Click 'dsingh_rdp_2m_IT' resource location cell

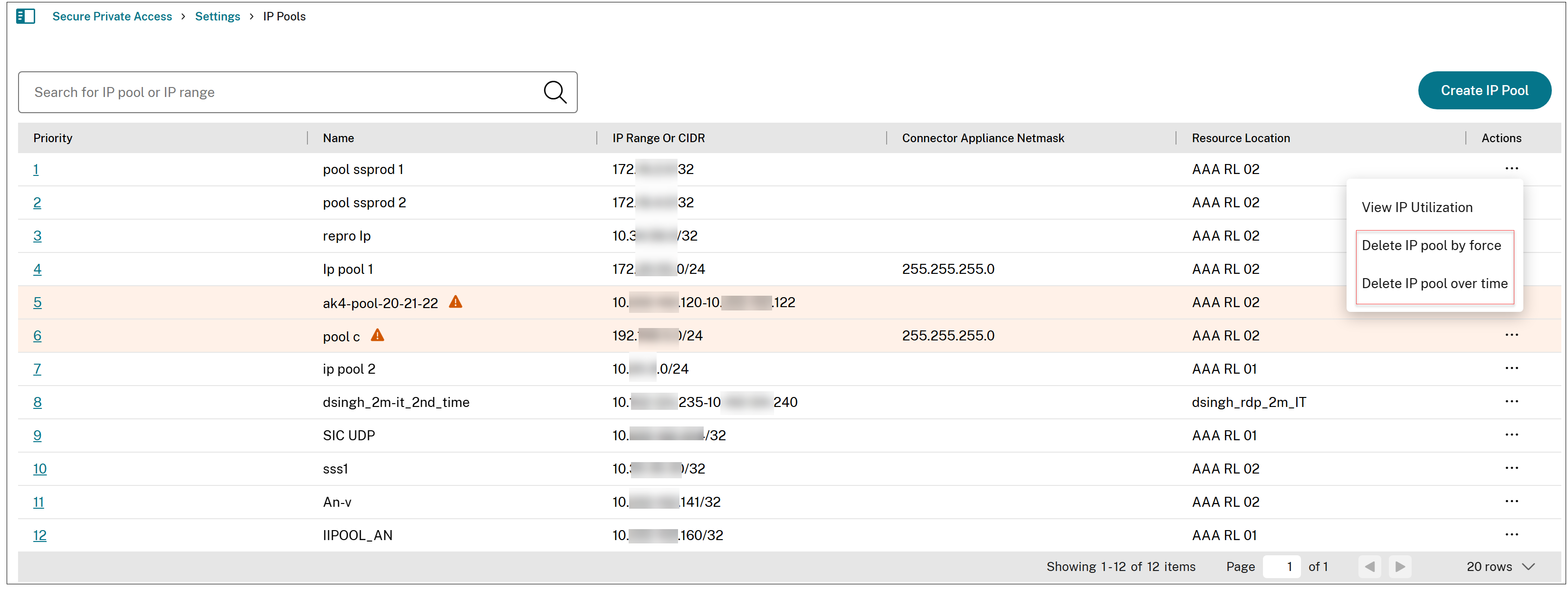click(x=1248, y=402)
